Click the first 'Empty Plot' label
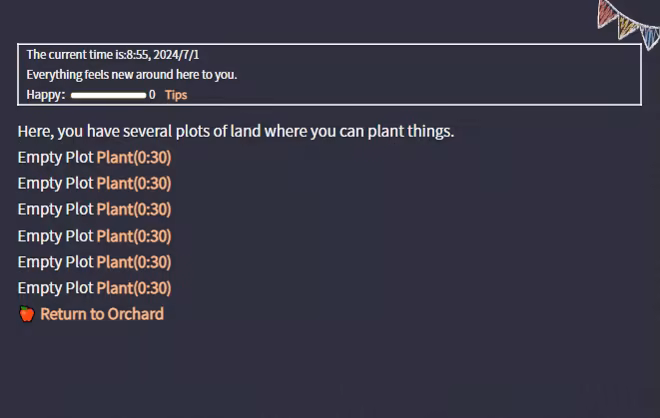This screenshot has width=660, height=418. [55, 157]
